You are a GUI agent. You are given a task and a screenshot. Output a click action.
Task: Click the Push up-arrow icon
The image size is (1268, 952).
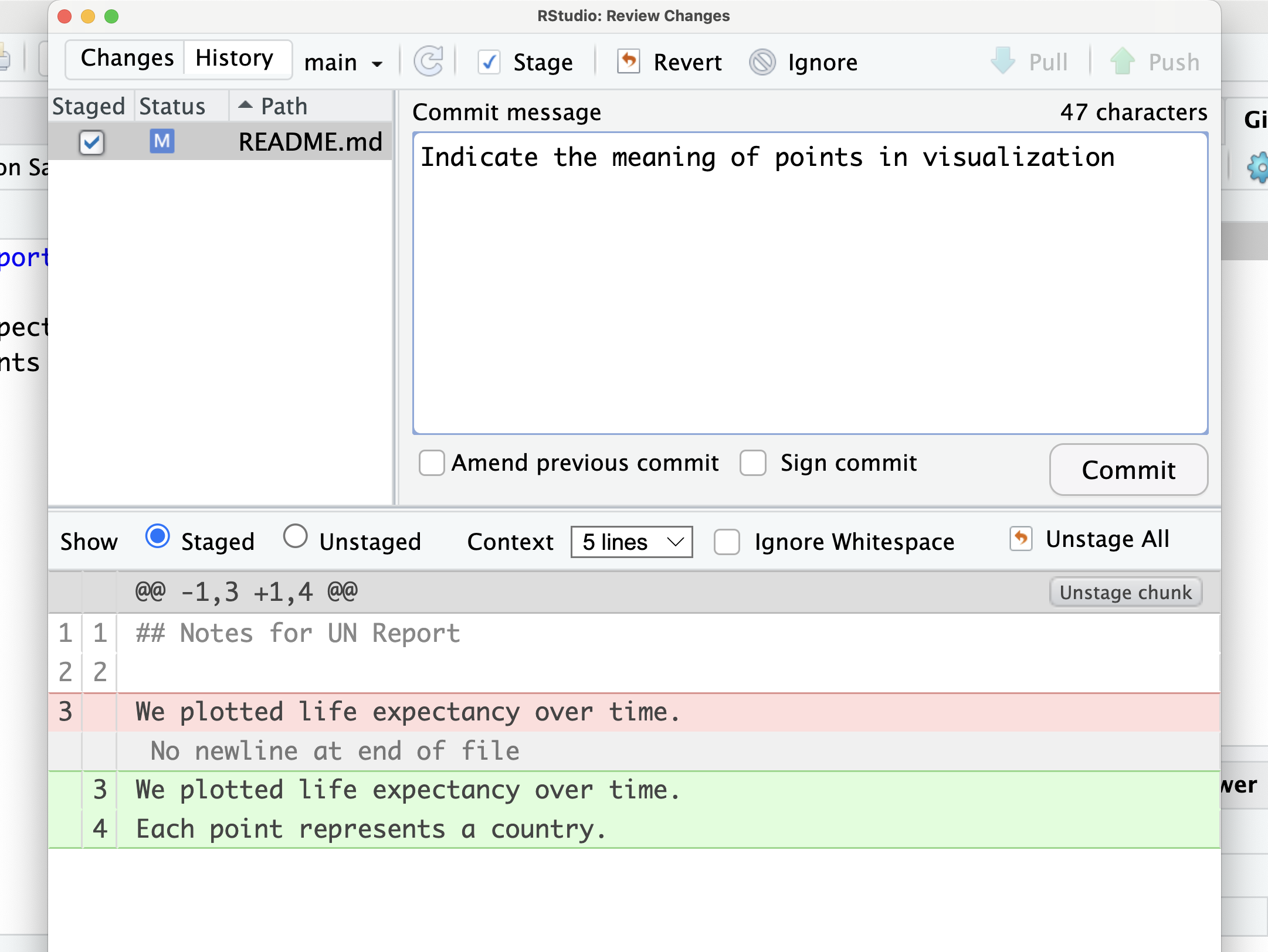[1122, 61]
